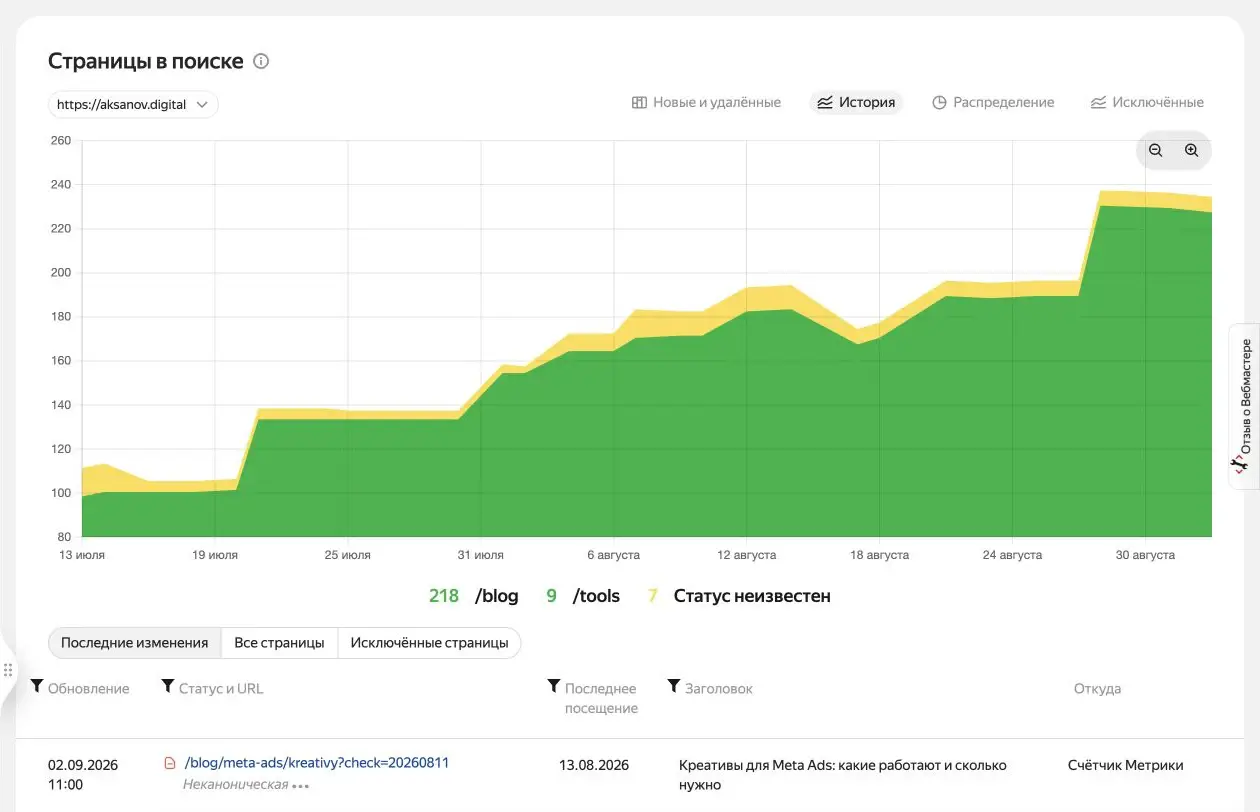Switch to the Распределение view

(993, 102)
